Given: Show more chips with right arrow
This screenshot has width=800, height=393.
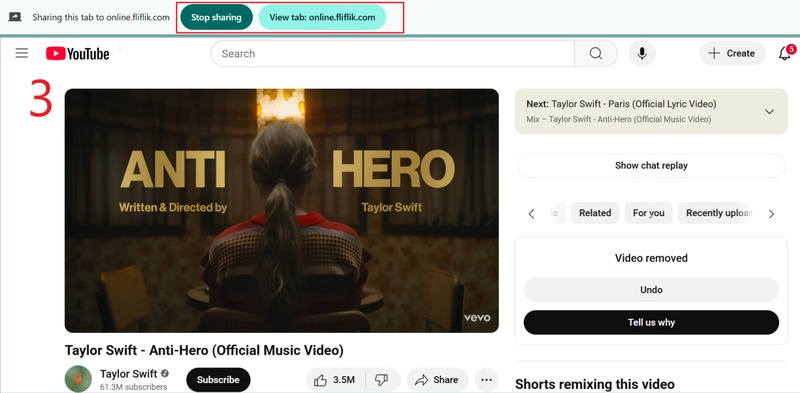Looking at the screenshot, I should click(771, 214).
